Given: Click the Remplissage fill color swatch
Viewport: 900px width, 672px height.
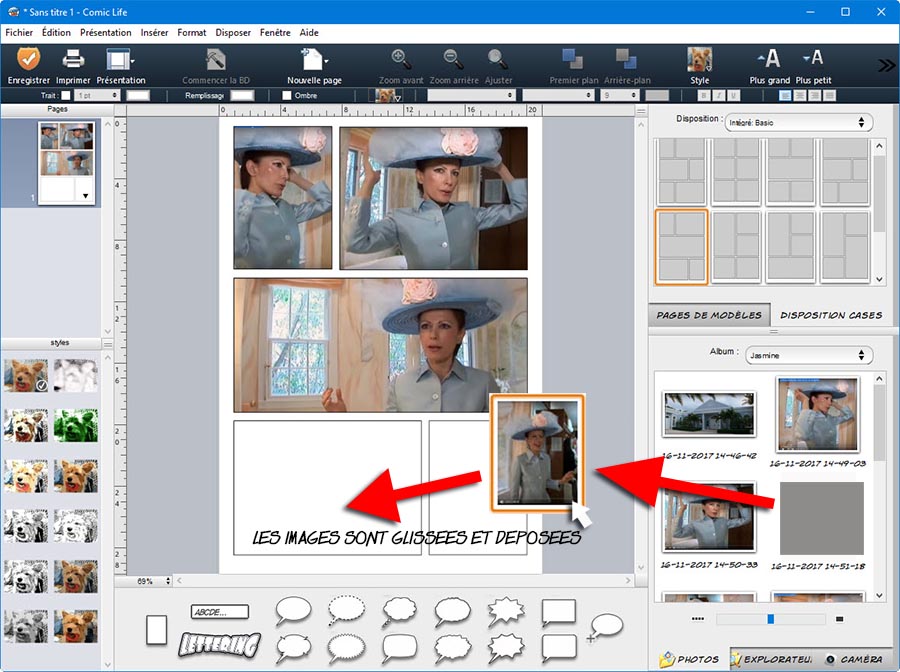Looking at the screenshot, I should [x=242, y=95].
